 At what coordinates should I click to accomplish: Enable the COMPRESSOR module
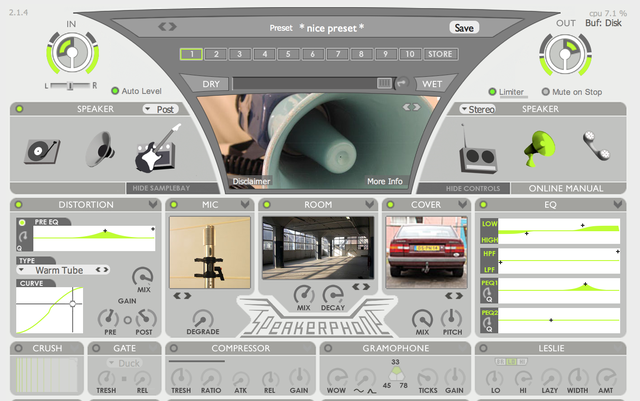tap(174, 348)
